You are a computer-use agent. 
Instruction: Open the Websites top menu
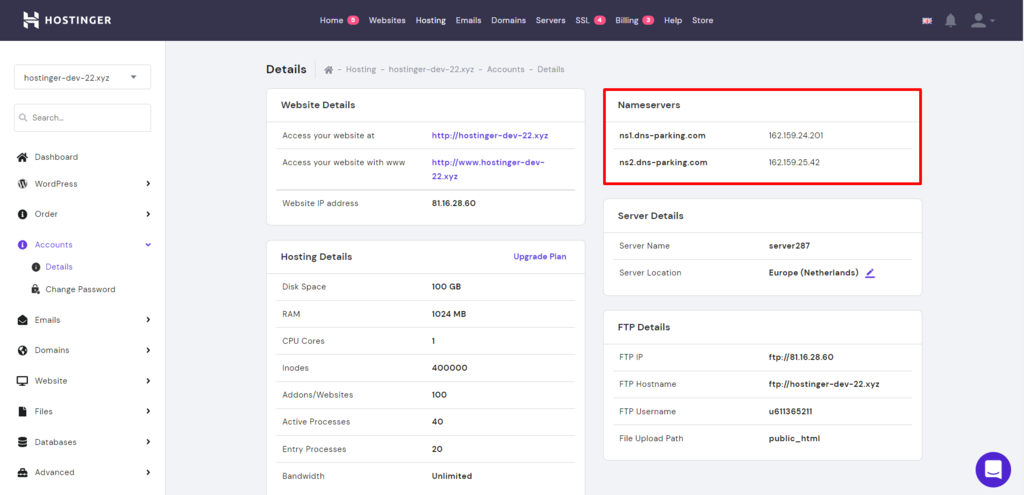(x=387, y=20)
